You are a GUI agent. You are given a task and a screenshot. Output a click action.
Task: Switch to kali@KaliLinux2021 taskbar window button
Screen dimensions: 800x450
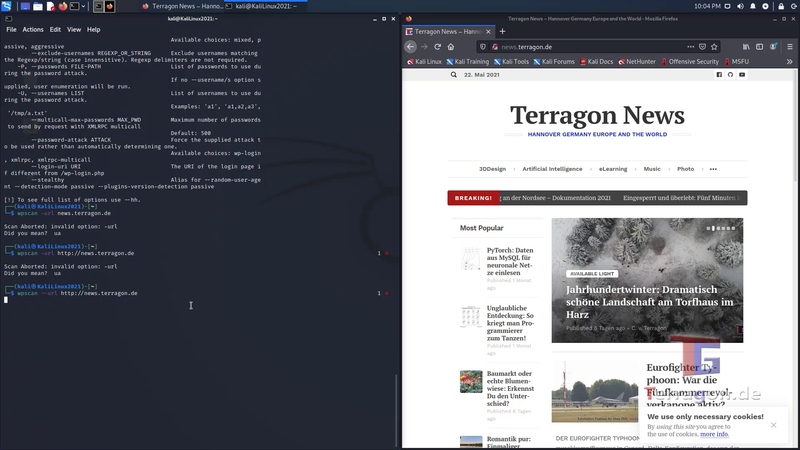pyautogui.click(x=266, y=6)
